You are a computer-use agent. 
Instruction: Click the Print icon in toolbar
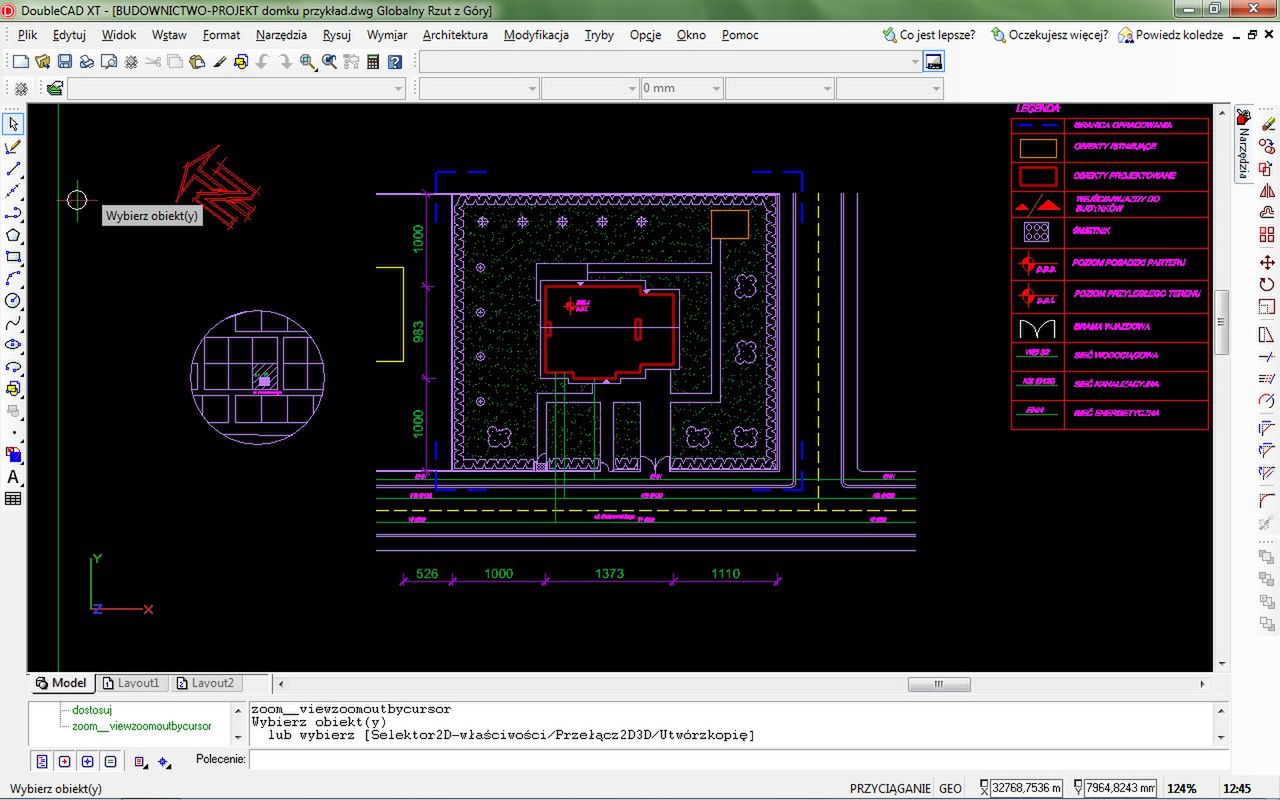pos(86,62)
